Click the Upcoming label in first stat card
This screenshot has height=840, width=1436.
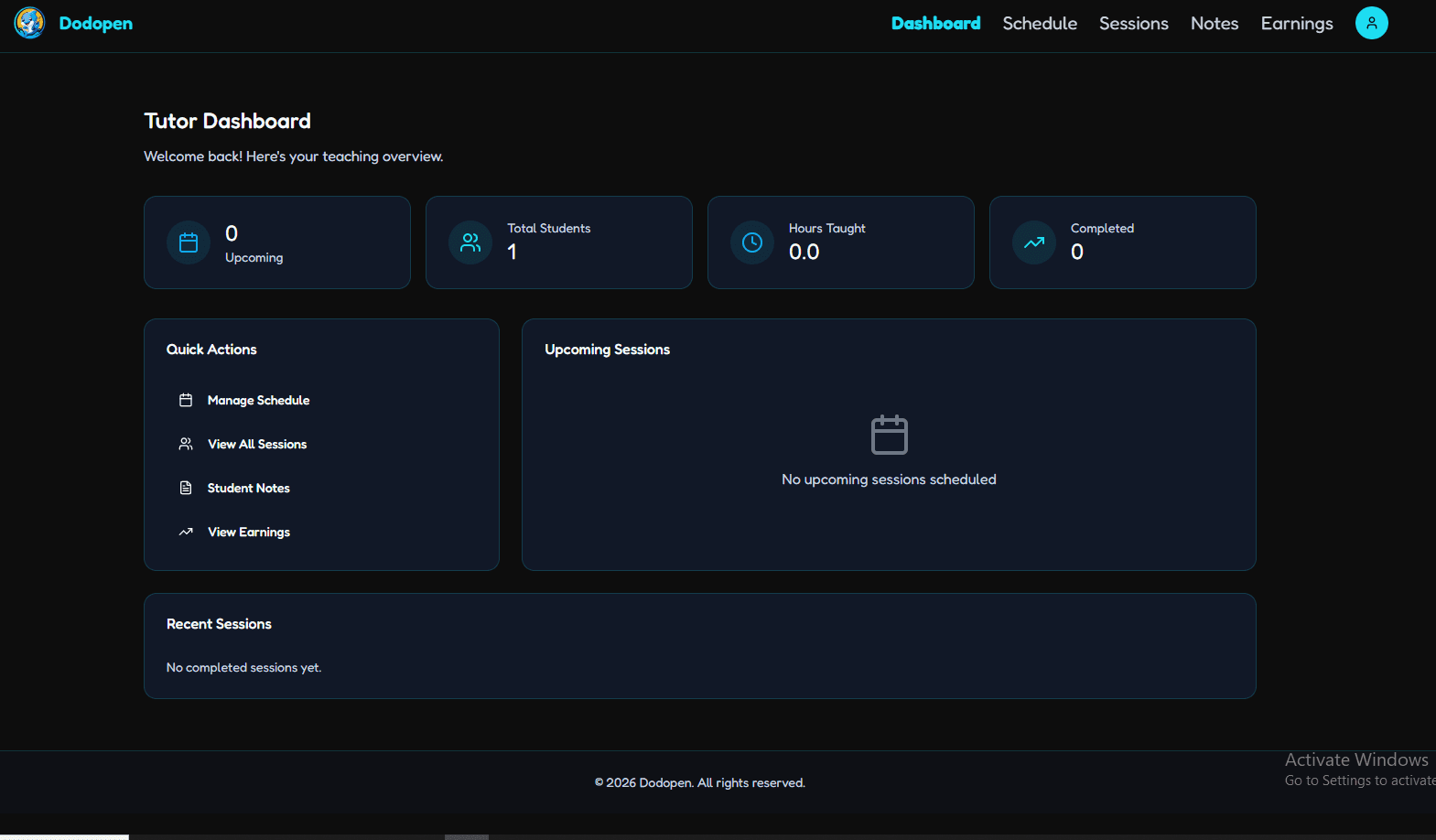pyautogui.click(x=254, y=258)
